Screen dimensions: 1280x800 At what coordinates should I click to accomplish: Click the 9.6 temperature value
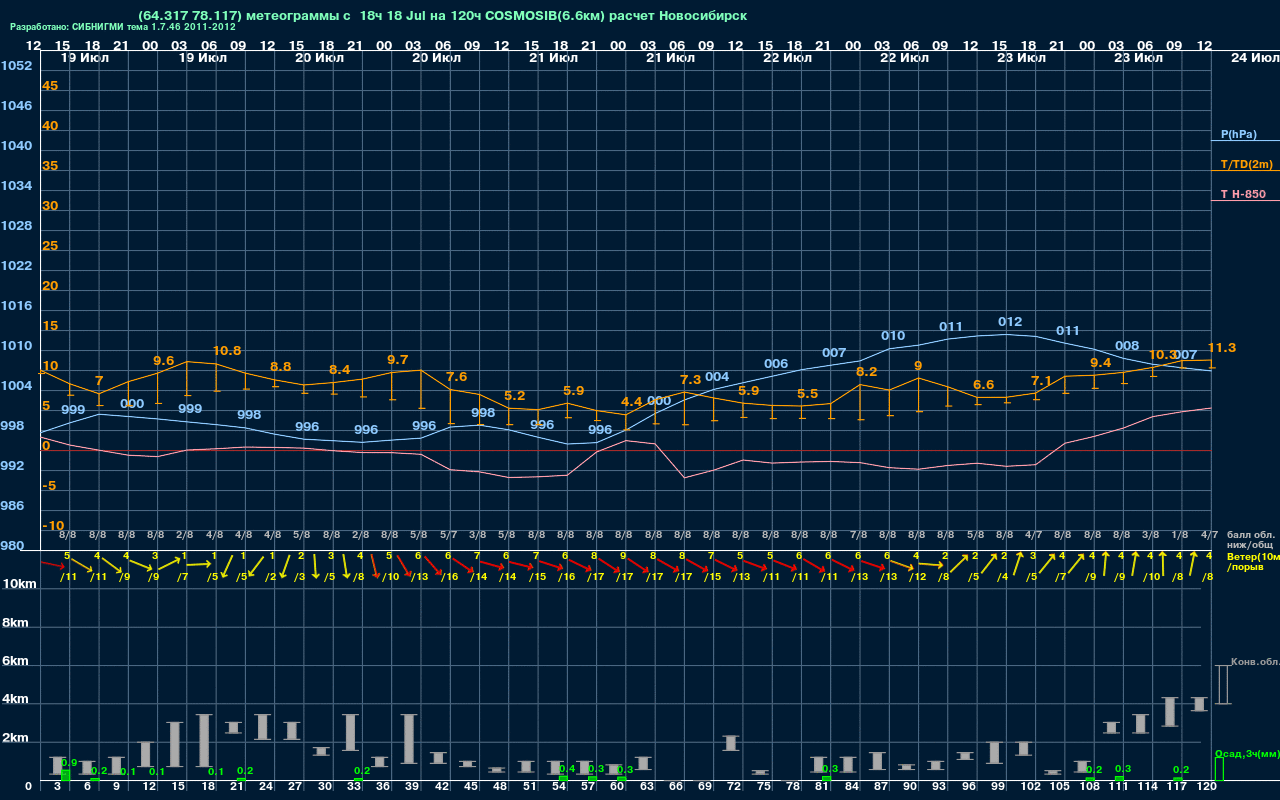point(163,360)
